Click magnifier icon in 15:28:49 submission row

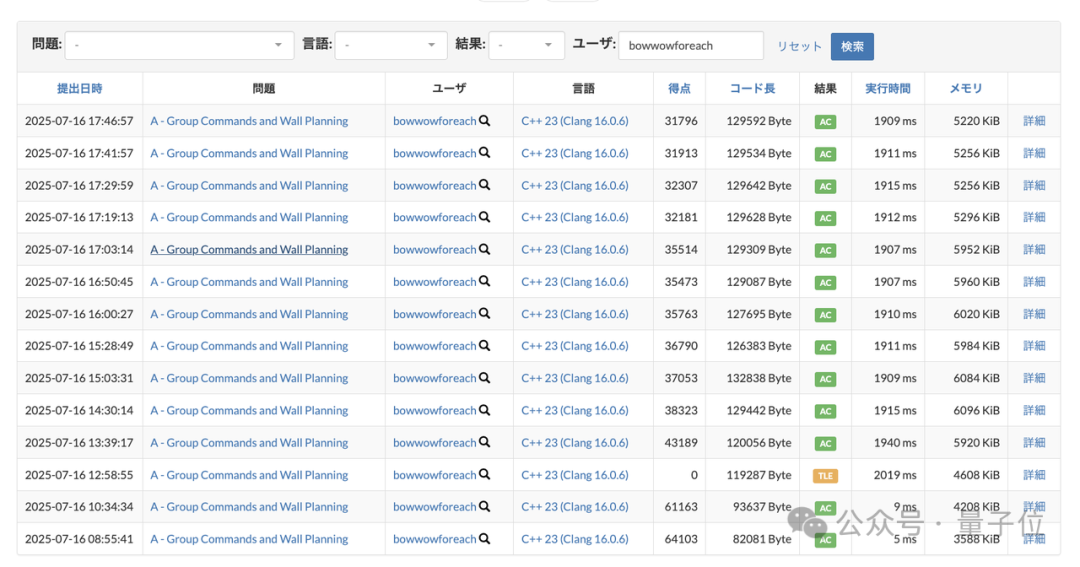click(x=485, y=346)
